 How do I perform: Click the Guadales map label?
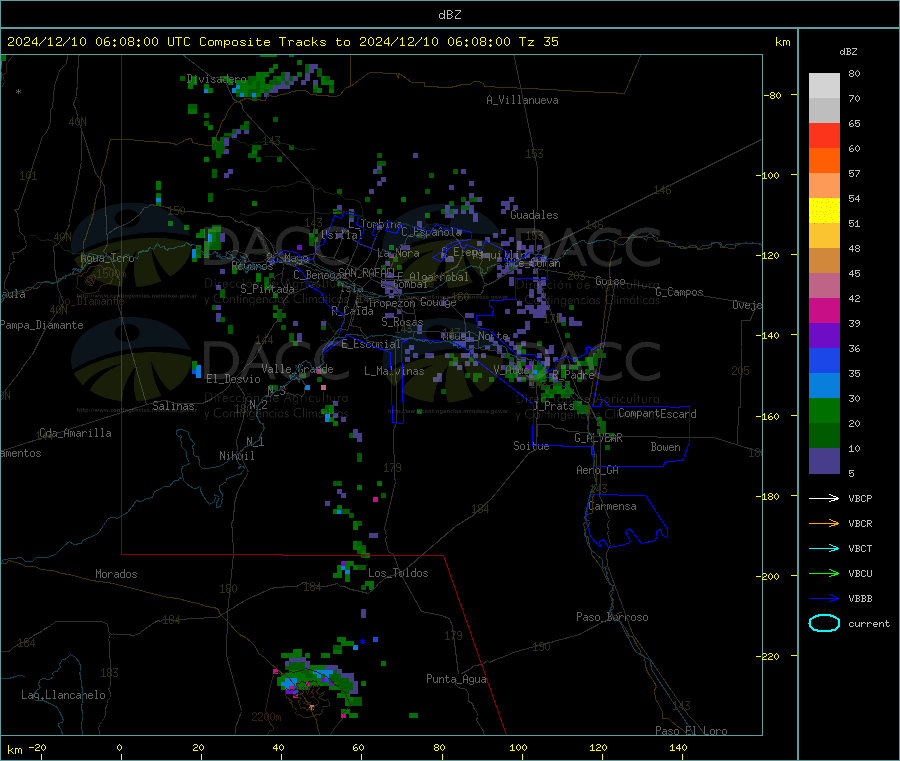[x=534, y=215]
